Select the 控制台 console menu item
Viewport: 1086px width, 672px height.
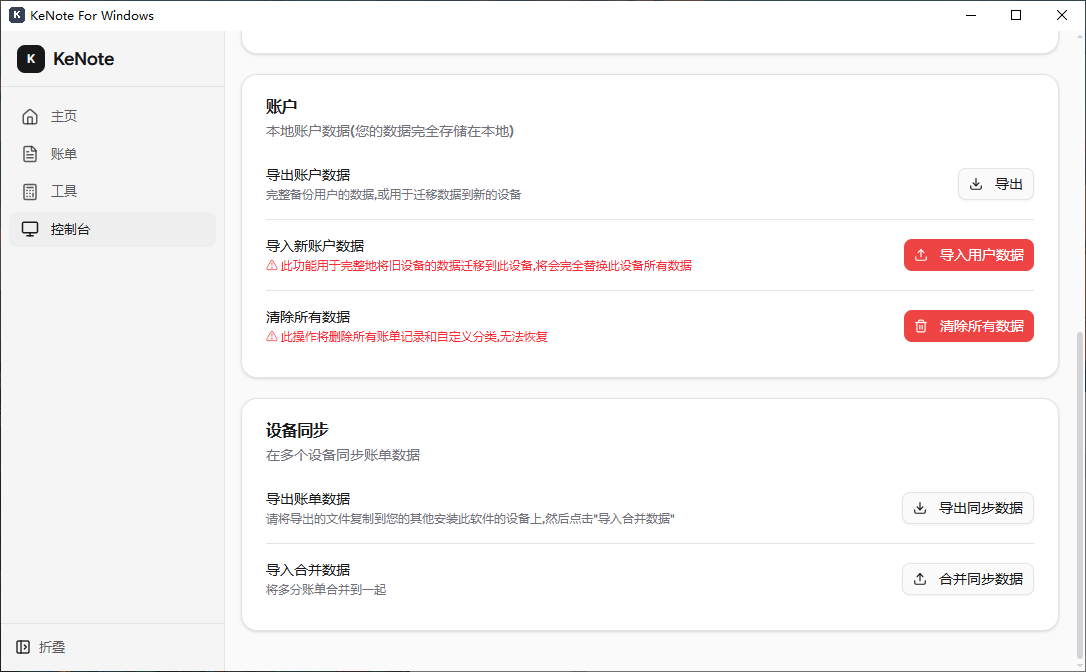pyautogui.click(x=112, y=229)
